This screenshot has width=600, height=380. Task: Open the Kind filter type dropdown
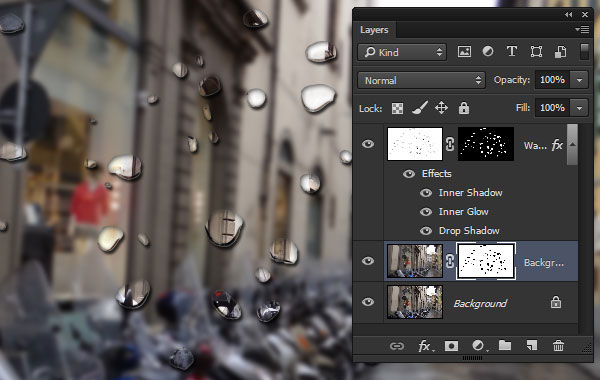tap(402, 52)
